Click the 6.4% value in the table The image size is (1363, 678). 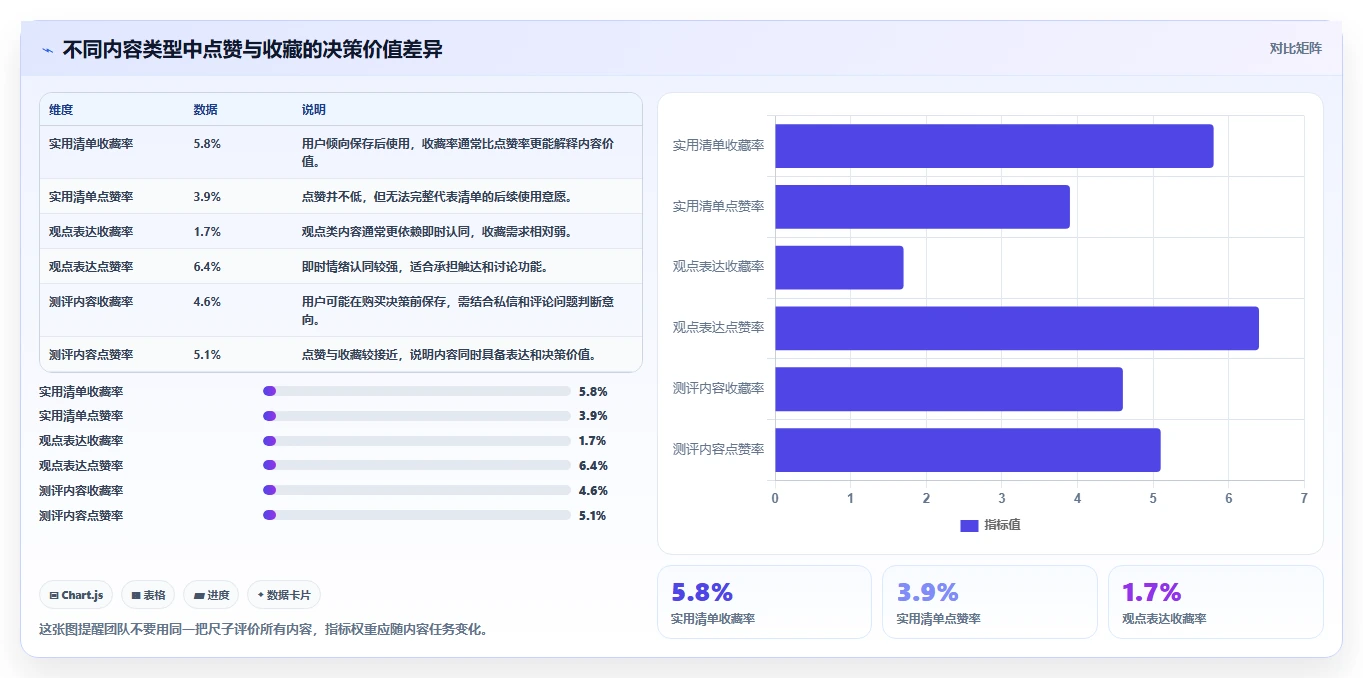click(207, 267)
